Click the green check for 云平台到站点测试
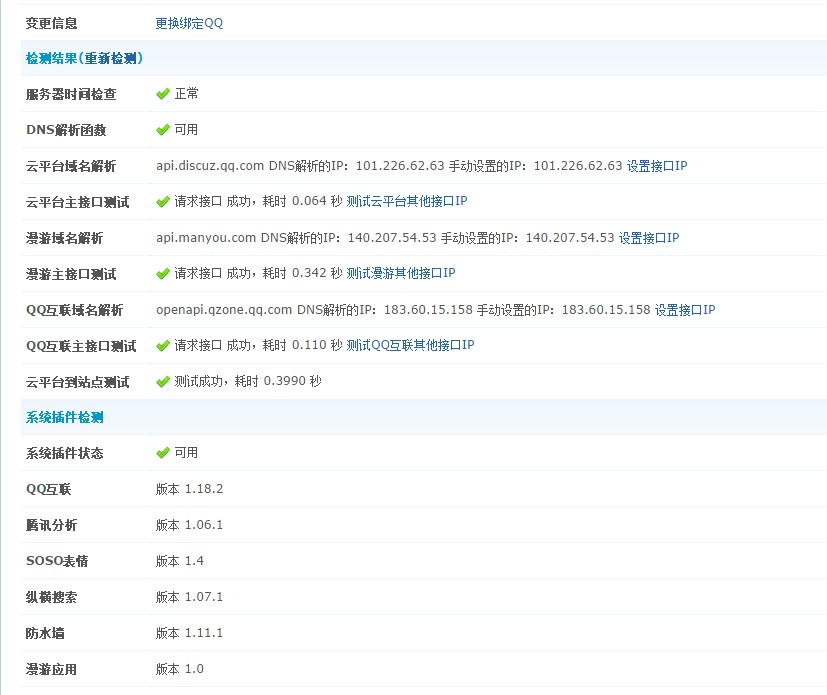The width and height of the screenshot is (827, 695). tap(163, 381)
